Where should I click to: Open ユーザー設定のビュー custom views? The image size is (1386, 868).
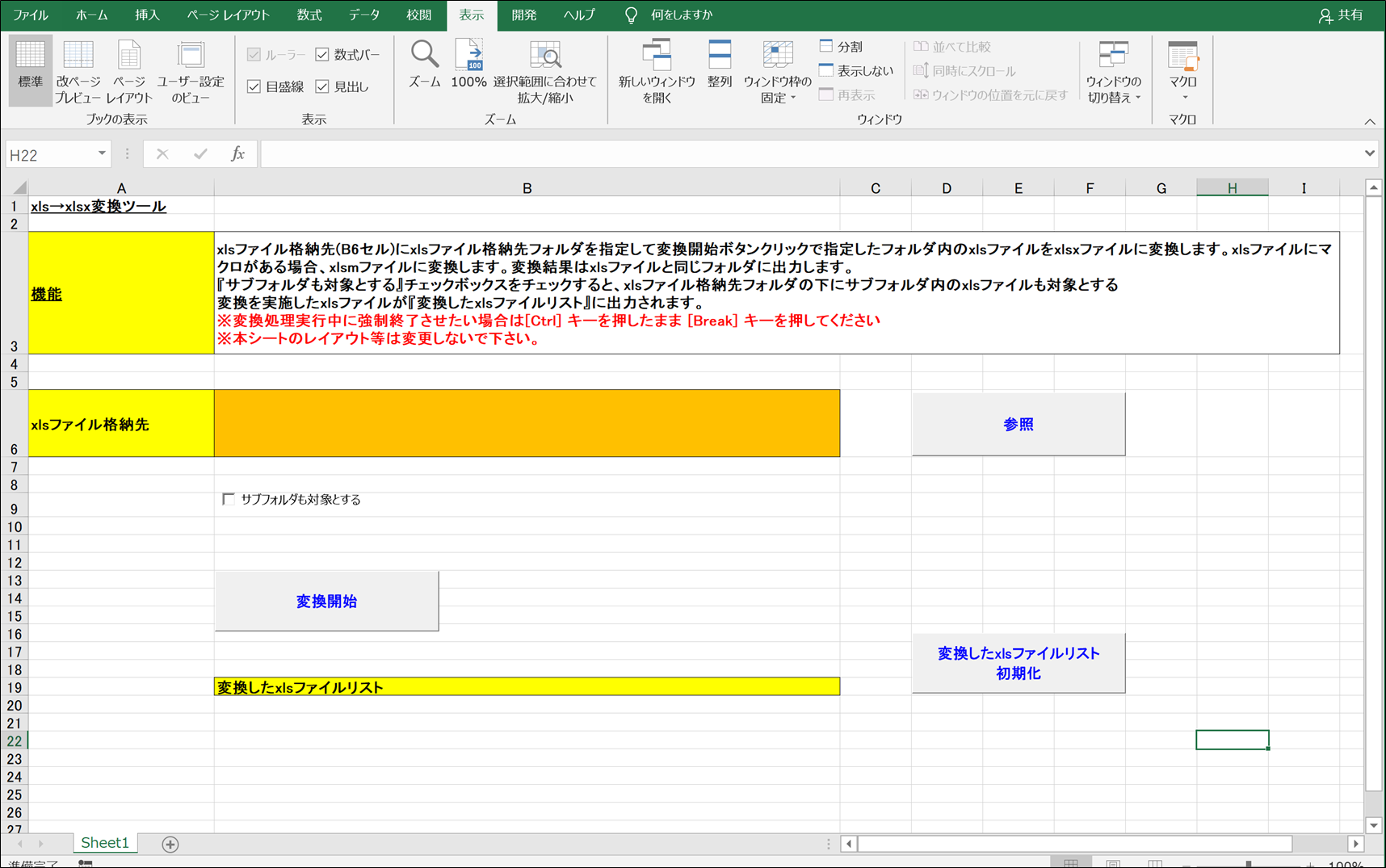(x=191, y=69)
